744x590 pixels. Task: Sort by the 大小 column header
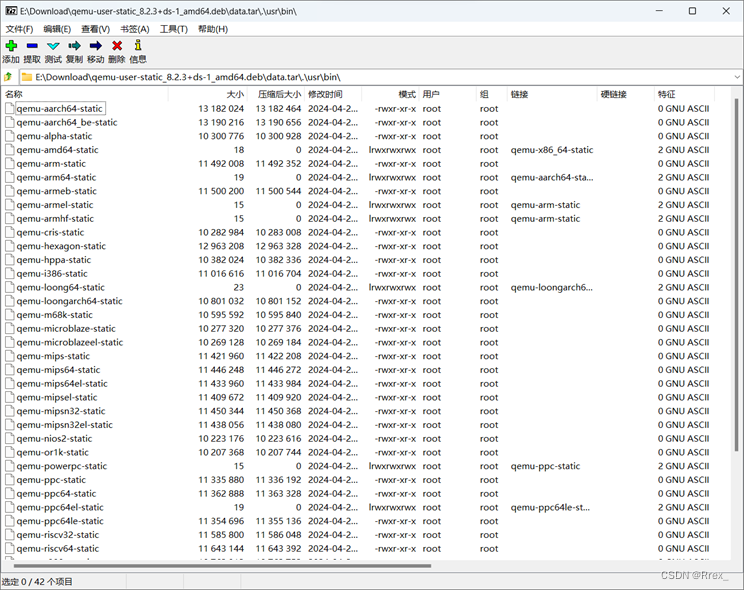coord(208,94)
